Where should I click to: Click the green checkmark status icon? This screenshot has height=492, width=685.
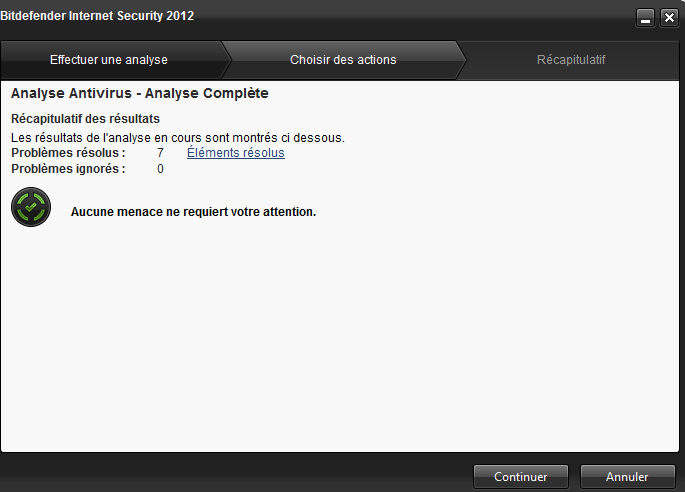tap(31, 207)
